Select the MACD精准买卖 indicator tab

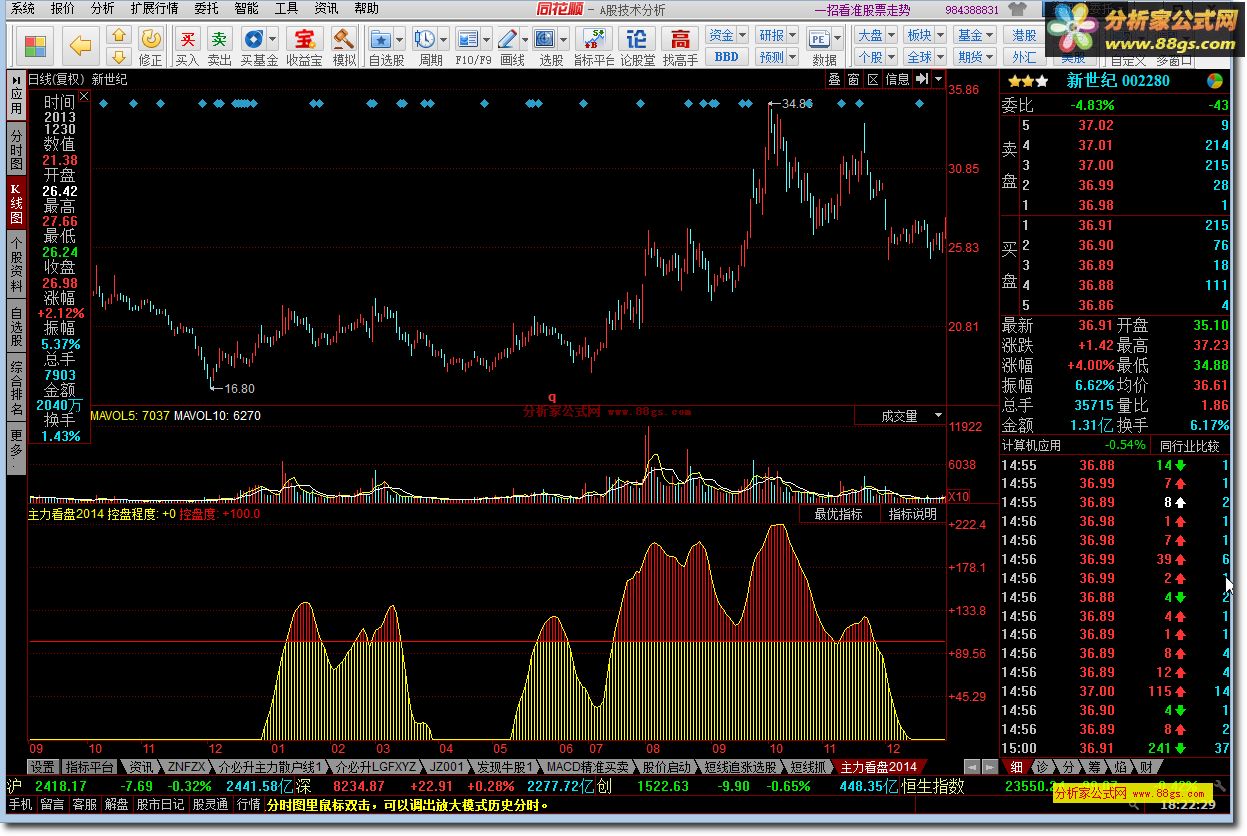click(x=588, y=767)
